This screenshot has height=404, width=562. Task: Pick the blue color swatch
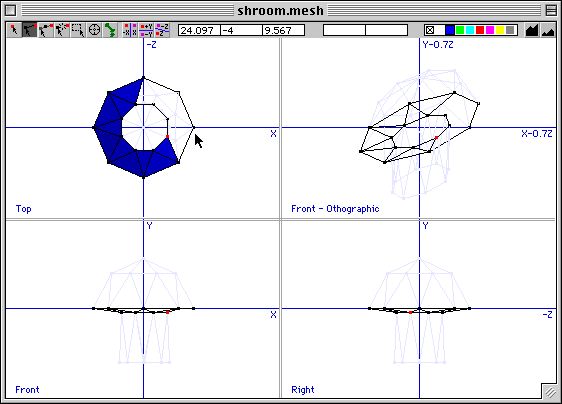click(x=449, y=30)
